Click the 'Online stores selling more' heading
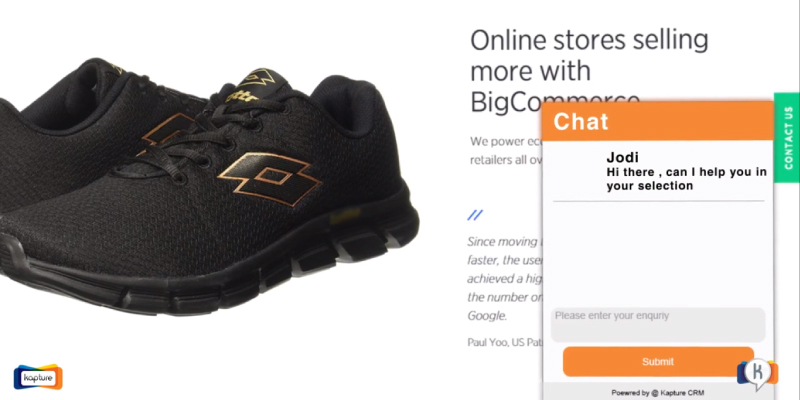This screenshot has height=400, width=800. (x=589, y=71)
